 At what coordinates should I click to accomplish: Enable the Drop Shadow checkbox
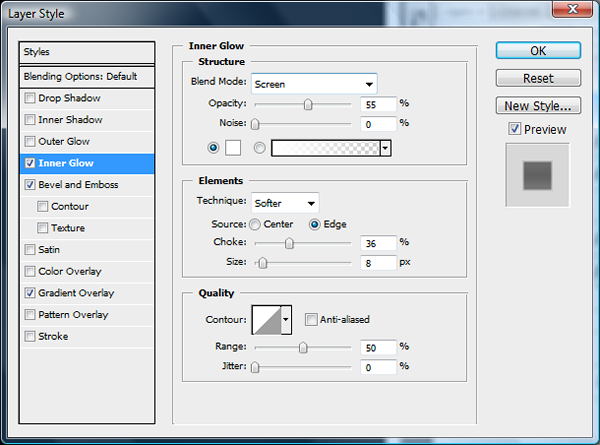click(x=30, y=98)
